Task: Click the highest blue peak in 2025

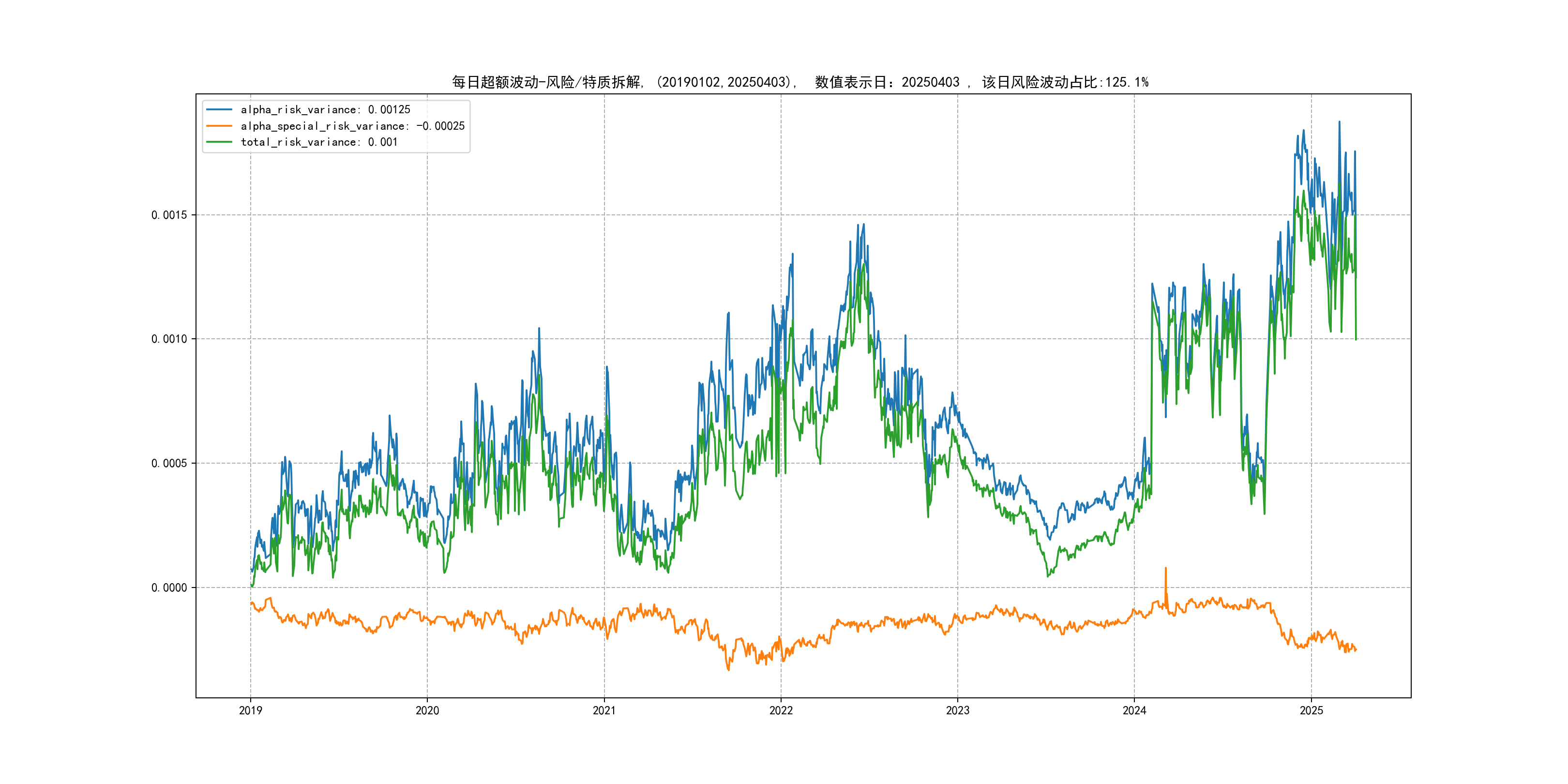Action: point(1339,122)
